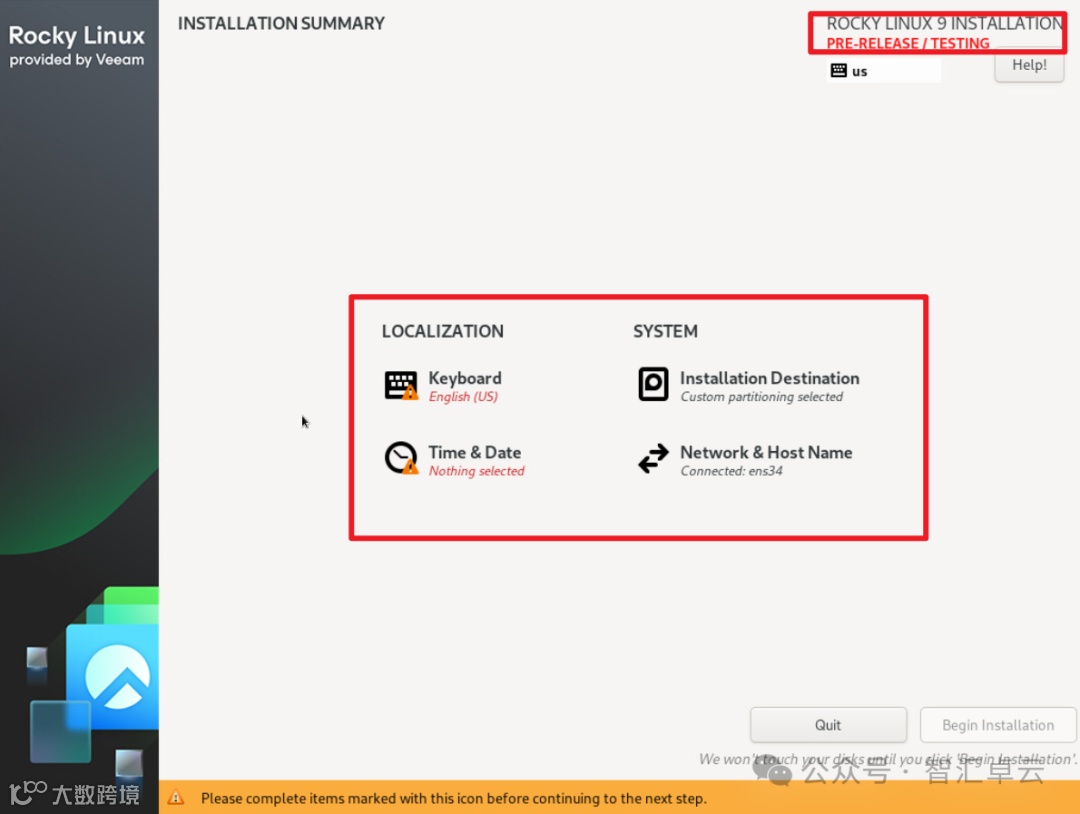Click the Rocky Linux mountain logo graphic
Viewport: 1080px width, 814px height.
pyautogui.click(x=117, y=676)
